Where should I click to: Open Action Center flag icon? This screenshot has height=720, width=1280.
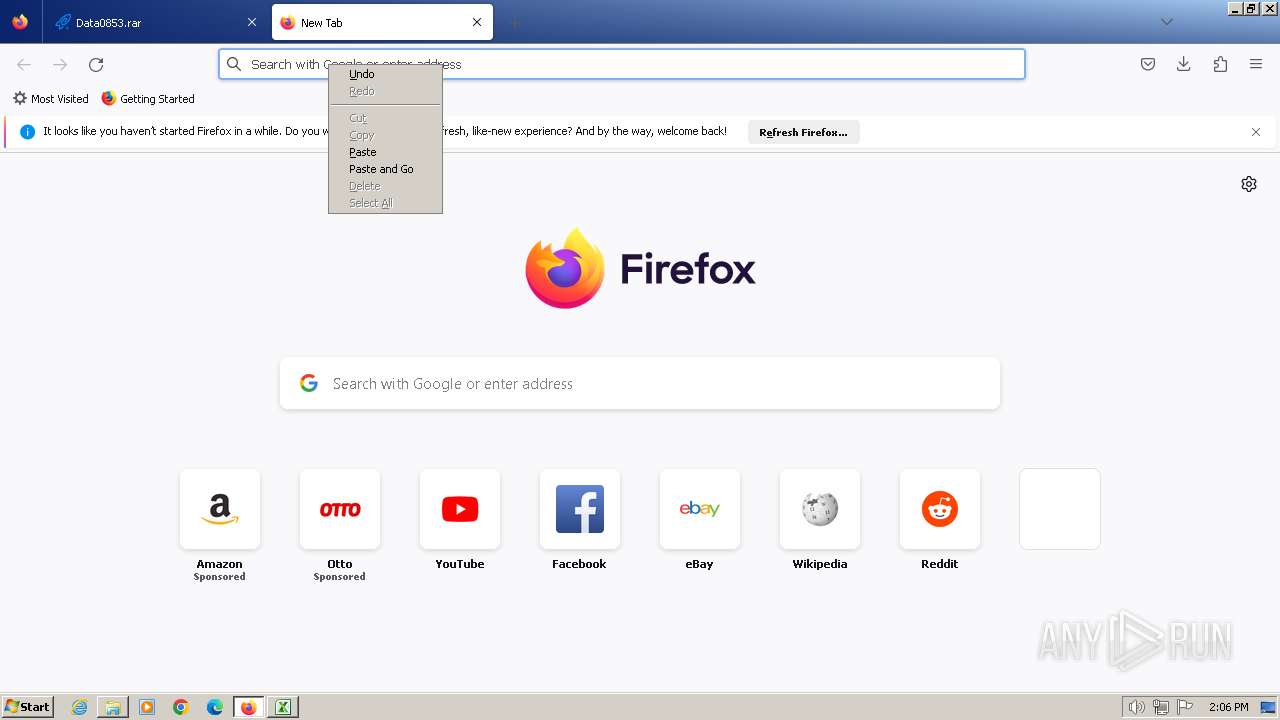coord(1185,707)
